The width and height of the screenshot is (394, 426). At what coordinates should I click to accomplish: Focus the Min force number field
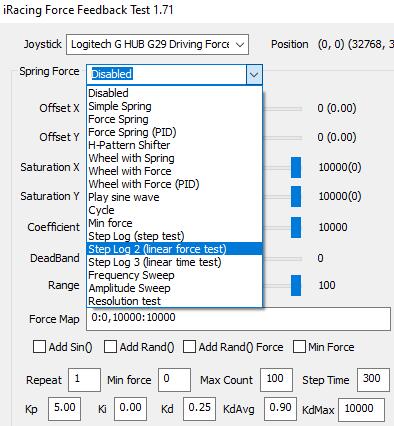[x=174, y=380]
